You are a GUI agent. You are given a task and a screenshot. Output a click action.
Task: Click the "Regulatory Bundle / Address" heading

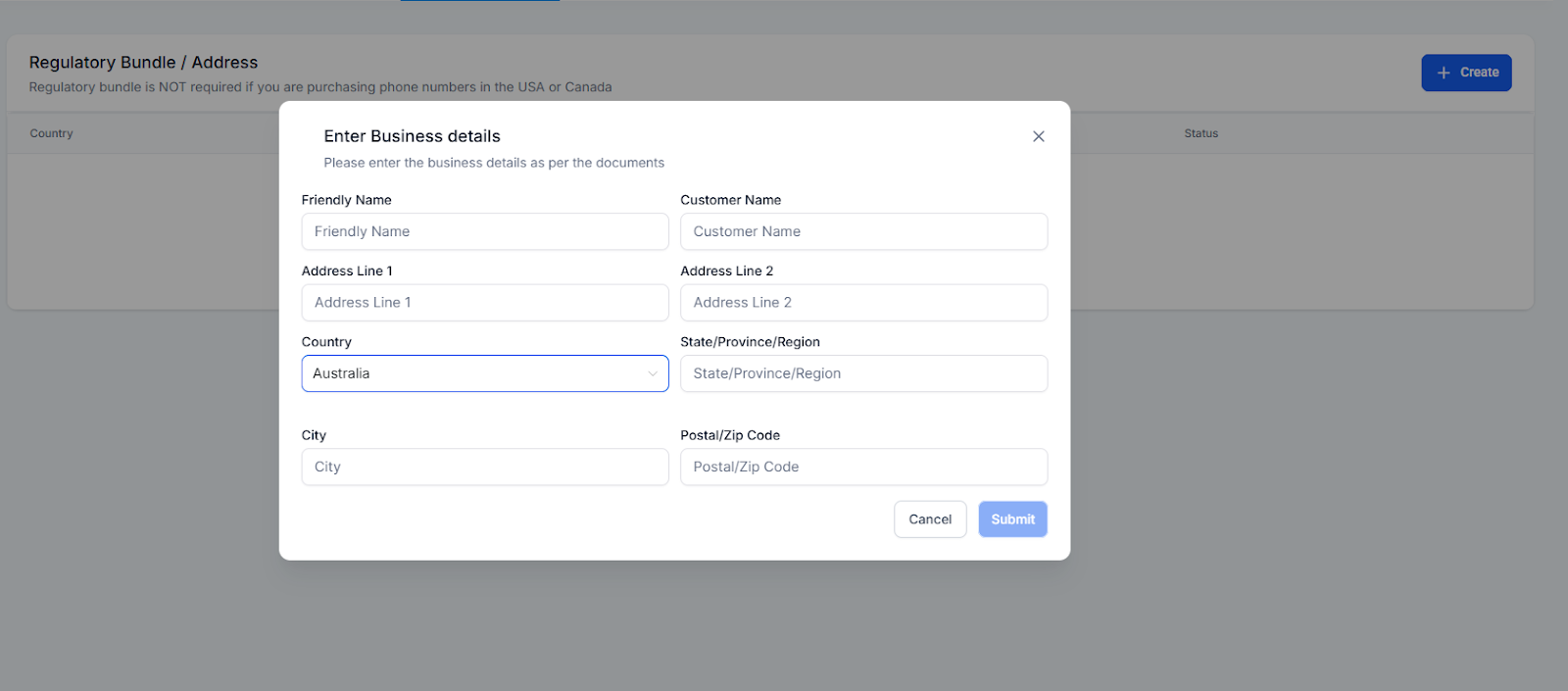pyautogui.click(x=143, y=63)
